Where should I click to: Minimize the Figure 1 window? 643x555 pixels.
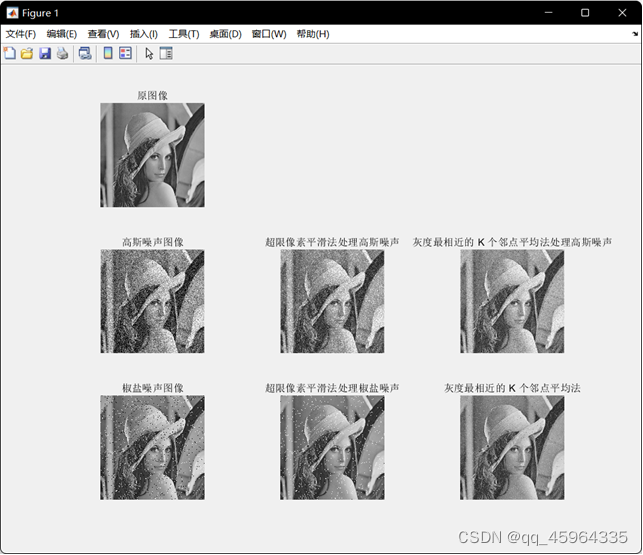[548, 13]
